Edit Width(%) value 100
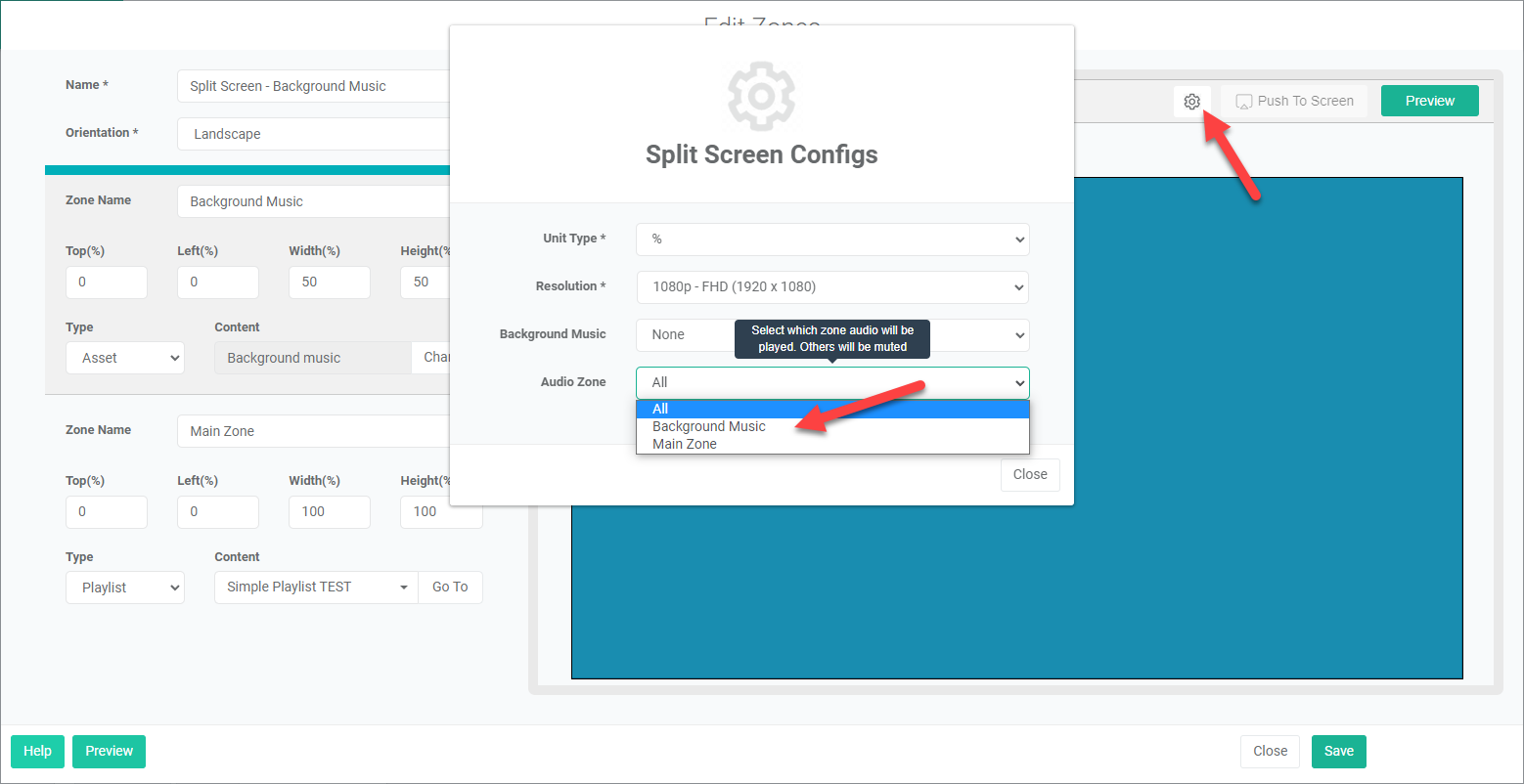 pyautogui.click(x=330, y=511)
